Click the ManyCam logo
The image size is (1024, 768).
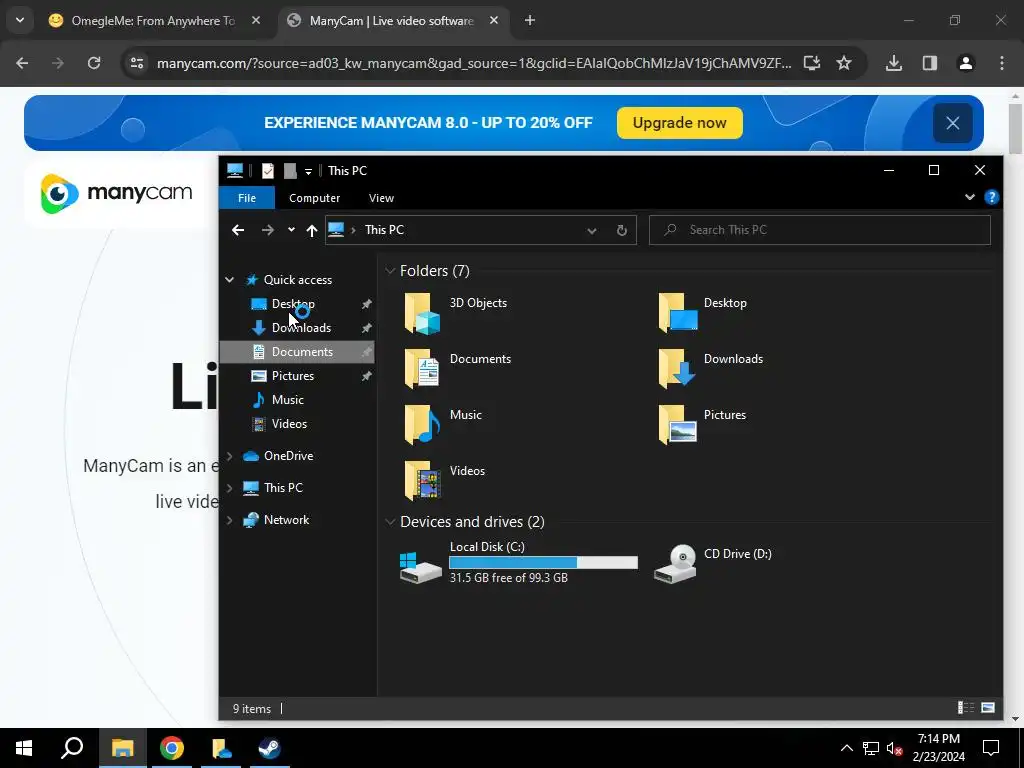pyautogui.click(x=116, y=193)
